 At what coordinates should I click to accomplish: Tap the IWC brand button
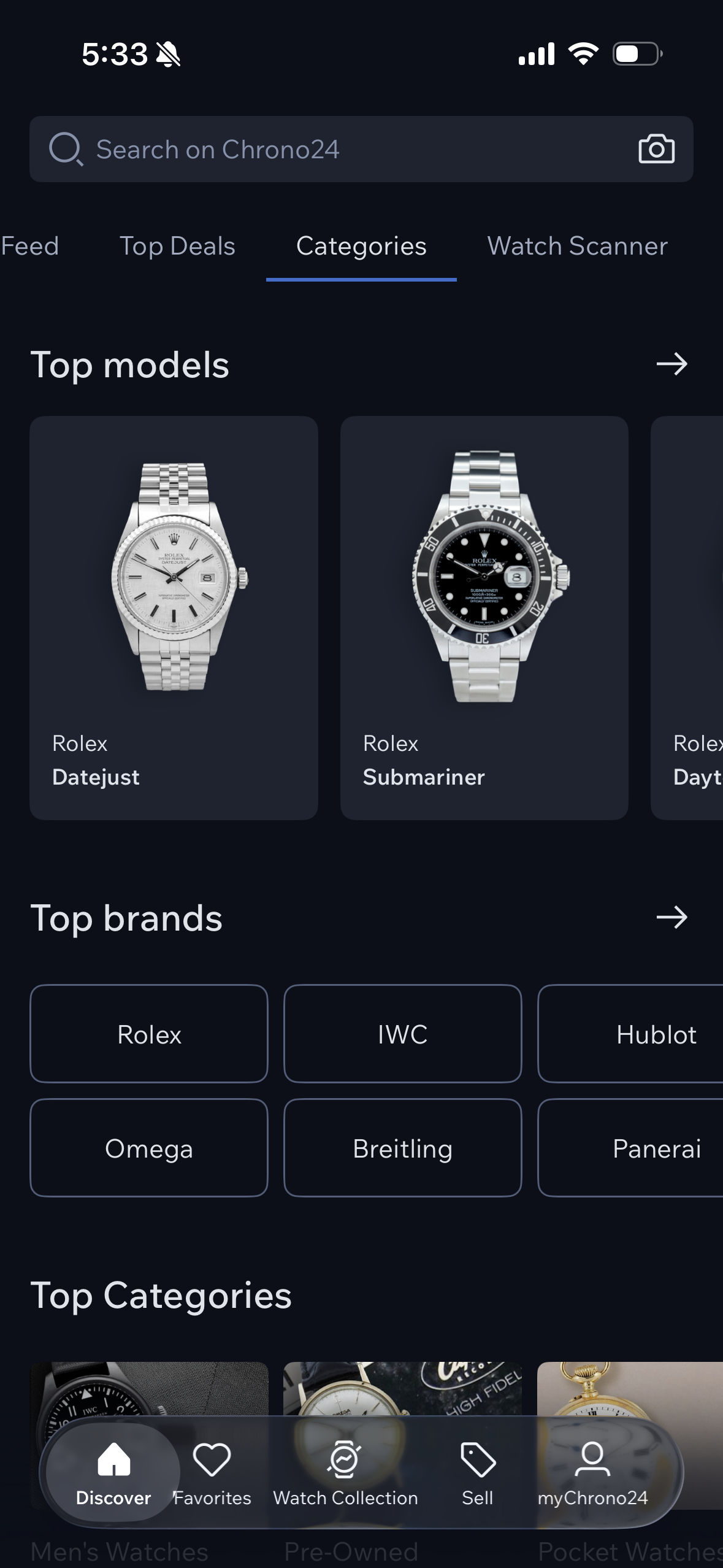coord(402,1034)
